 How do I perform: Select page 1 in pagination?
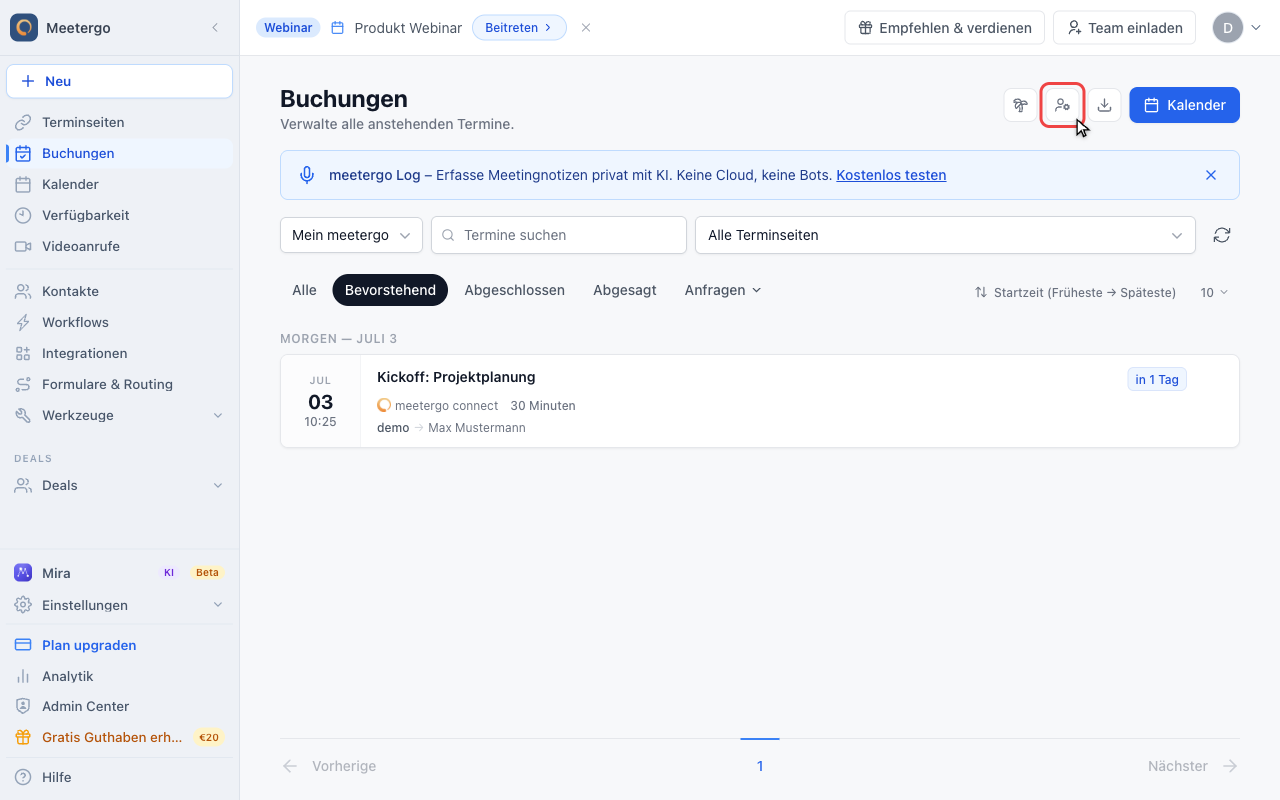pyautogui.click(x=760, y=766)
